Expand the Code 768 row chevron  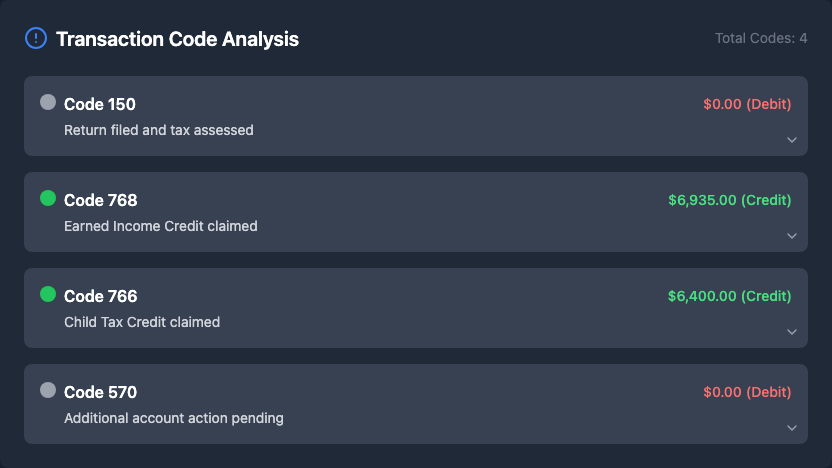[x=792, y=236]
